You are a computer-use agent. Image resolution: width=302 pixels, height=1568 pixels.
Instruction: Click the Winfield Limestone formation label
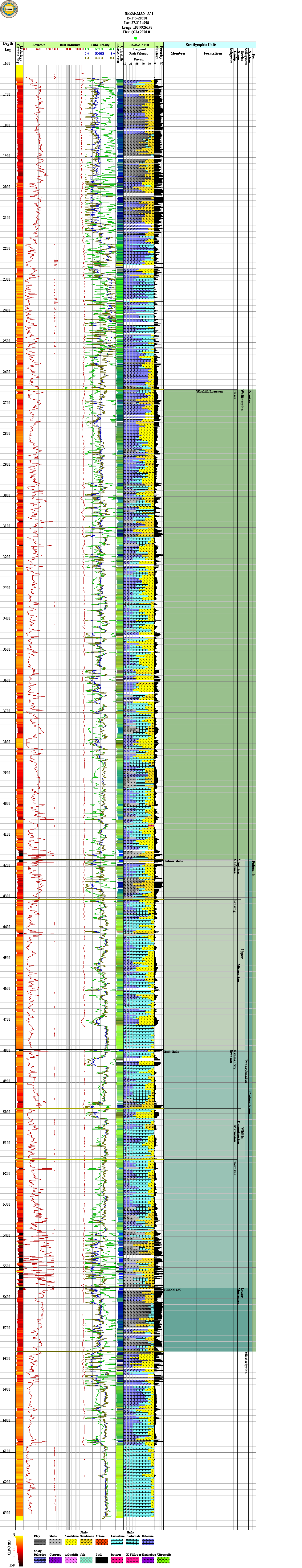[210, 391]
